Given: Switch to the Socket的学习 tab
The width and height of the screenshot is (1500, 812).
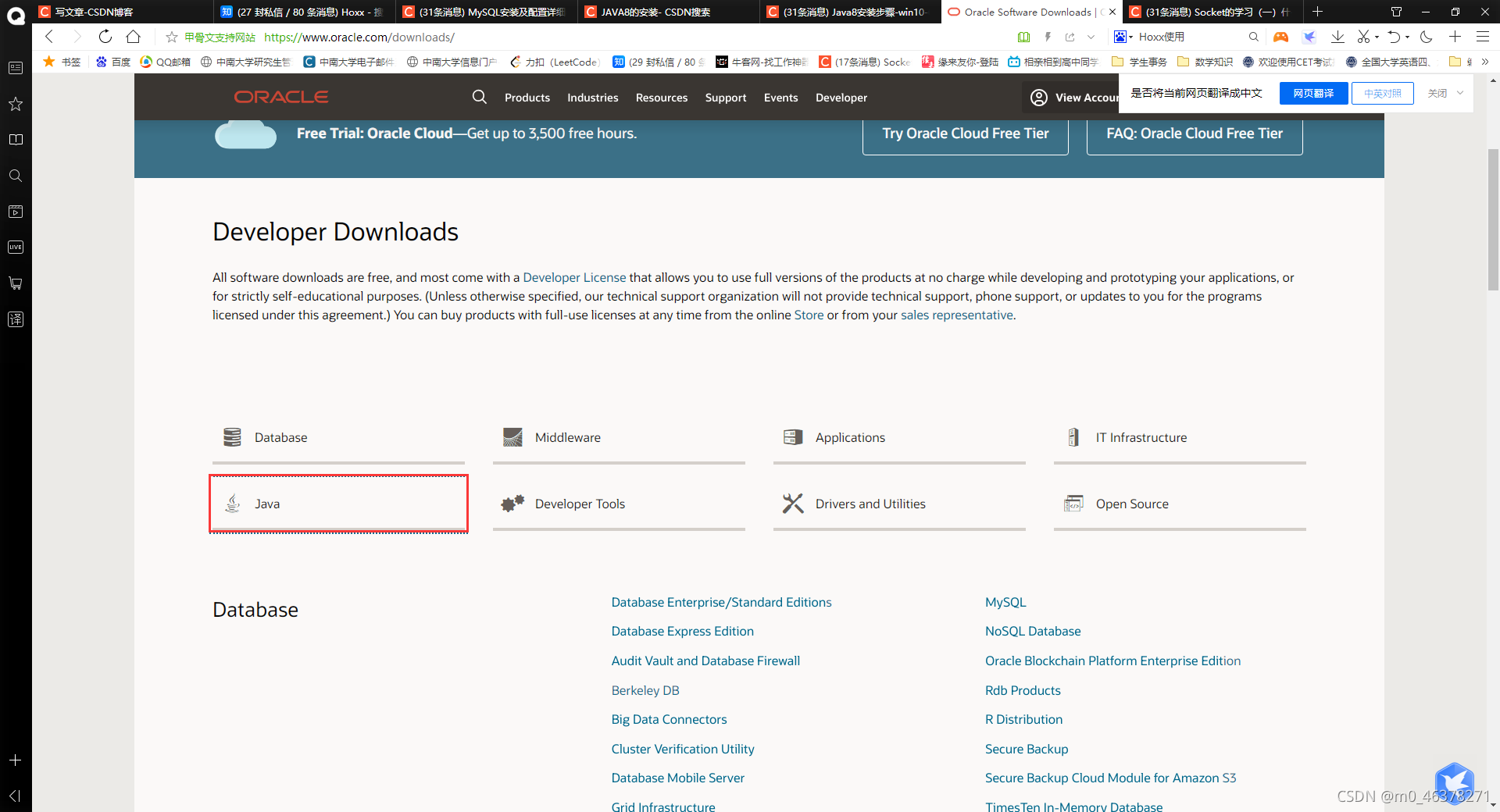Looking at the screenshot, I should (1212, 12).
